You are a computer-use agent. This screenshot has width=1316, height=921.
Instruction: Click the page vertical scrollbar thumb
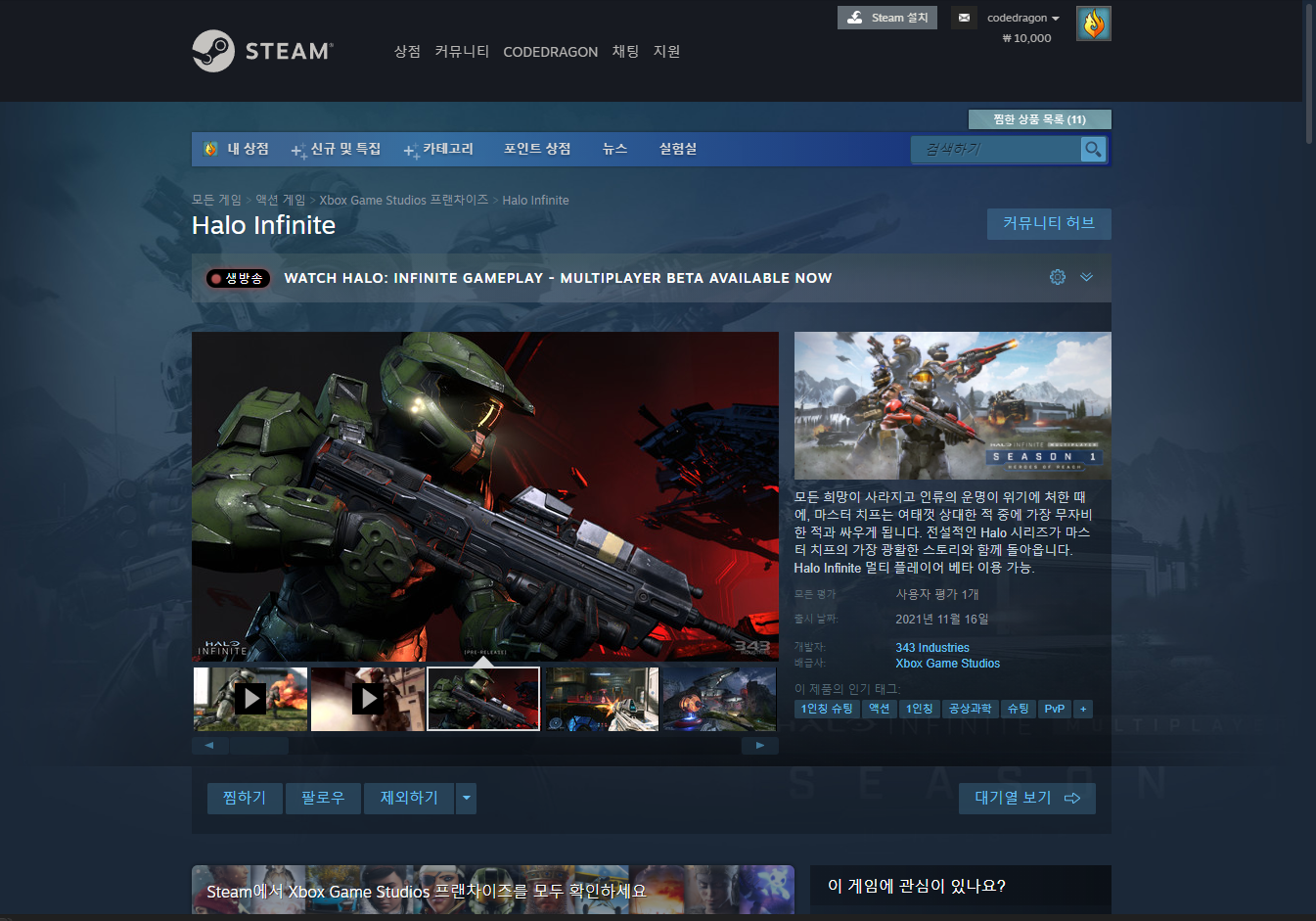[1309, 73]
